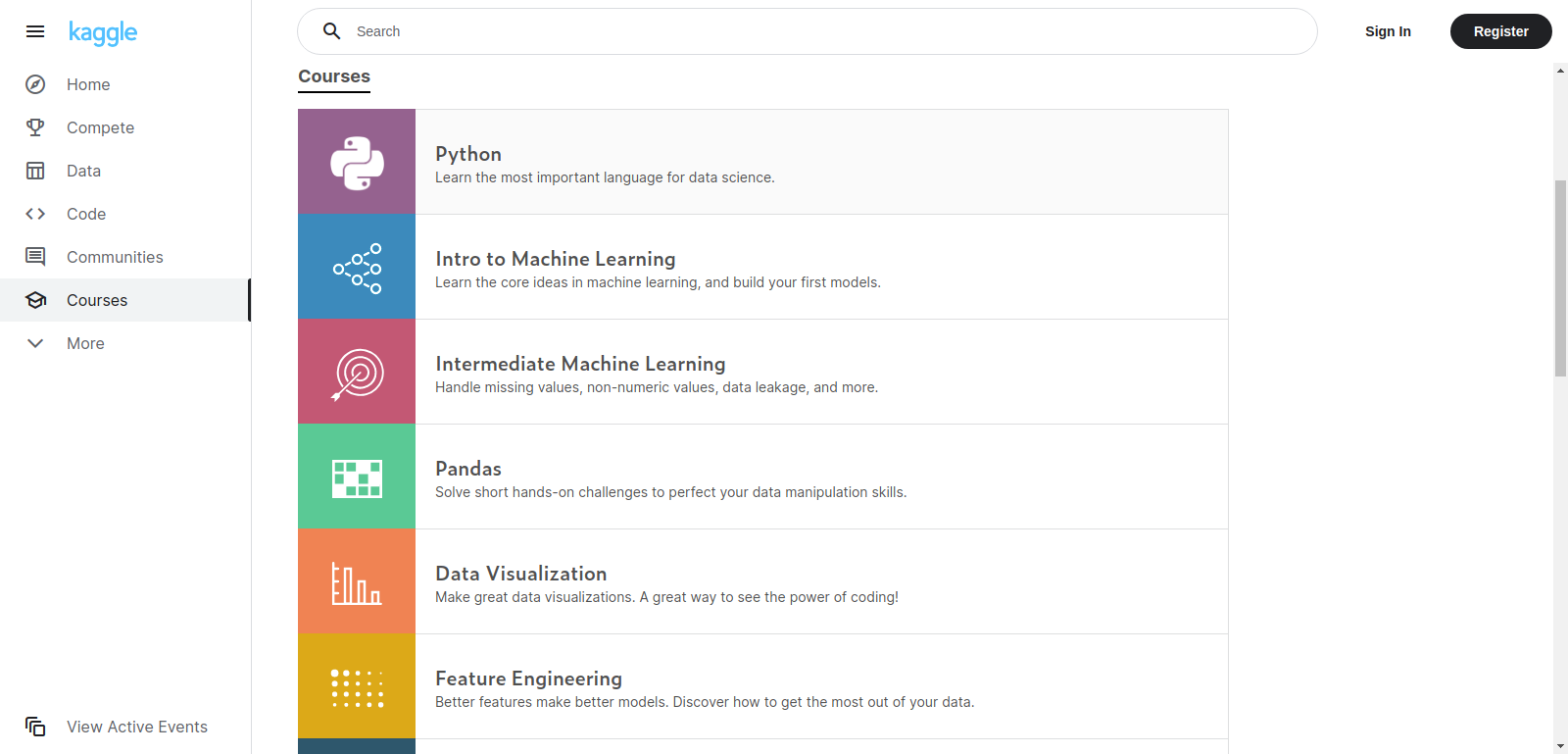Viewport: 1568px width, 754px height.
Task: Open the Intro to Machine Learning title
Action: point(556,259)
